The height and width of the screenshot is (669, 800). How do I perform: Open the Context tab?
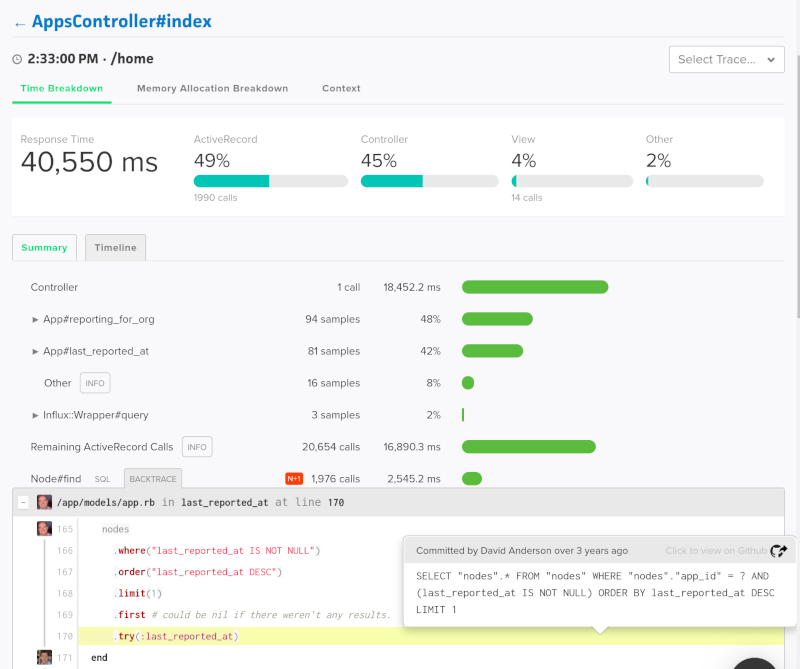point(341,88)
